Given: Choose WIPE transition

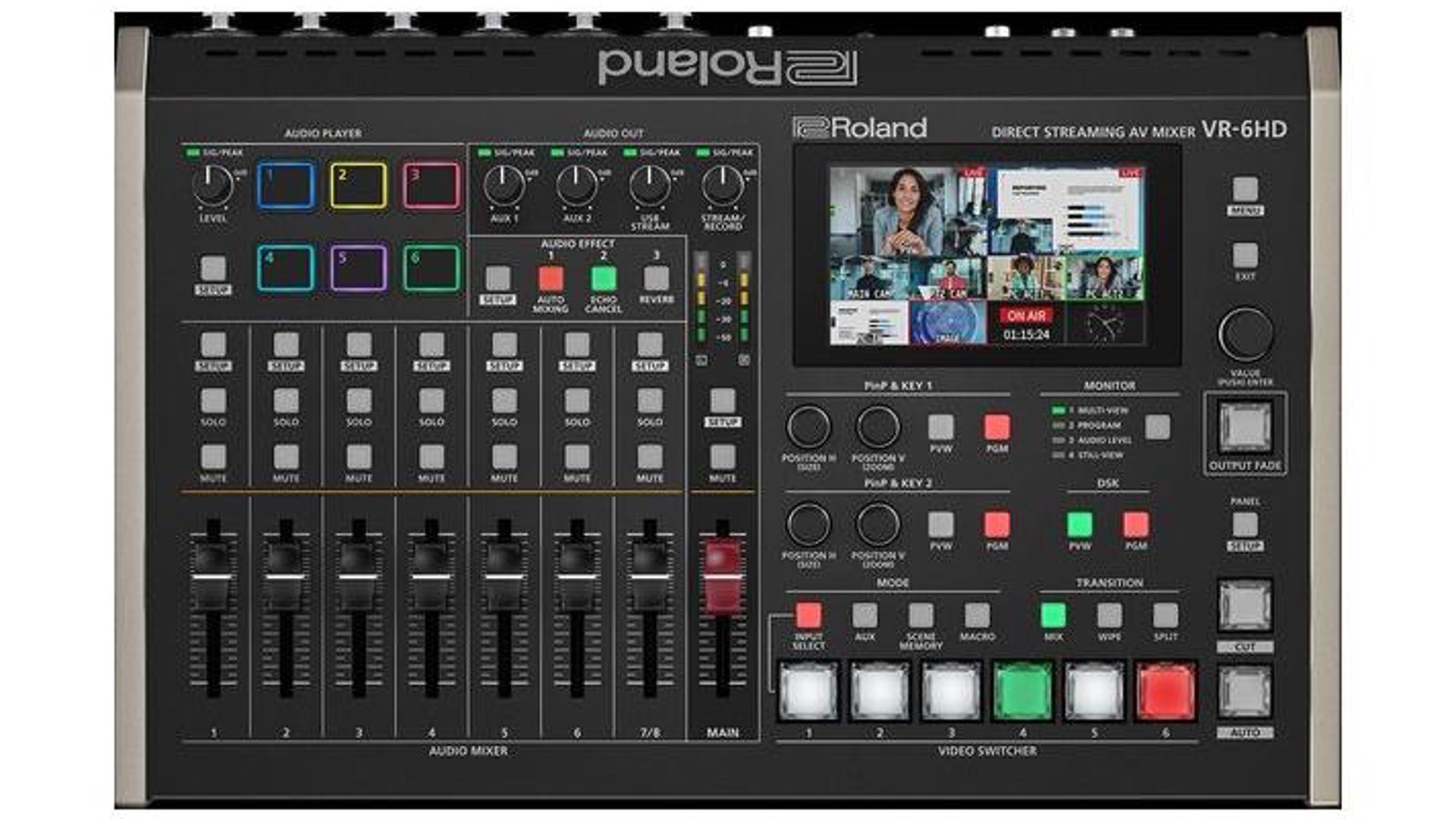Looking at the screenshot, I should [1109, 615].
